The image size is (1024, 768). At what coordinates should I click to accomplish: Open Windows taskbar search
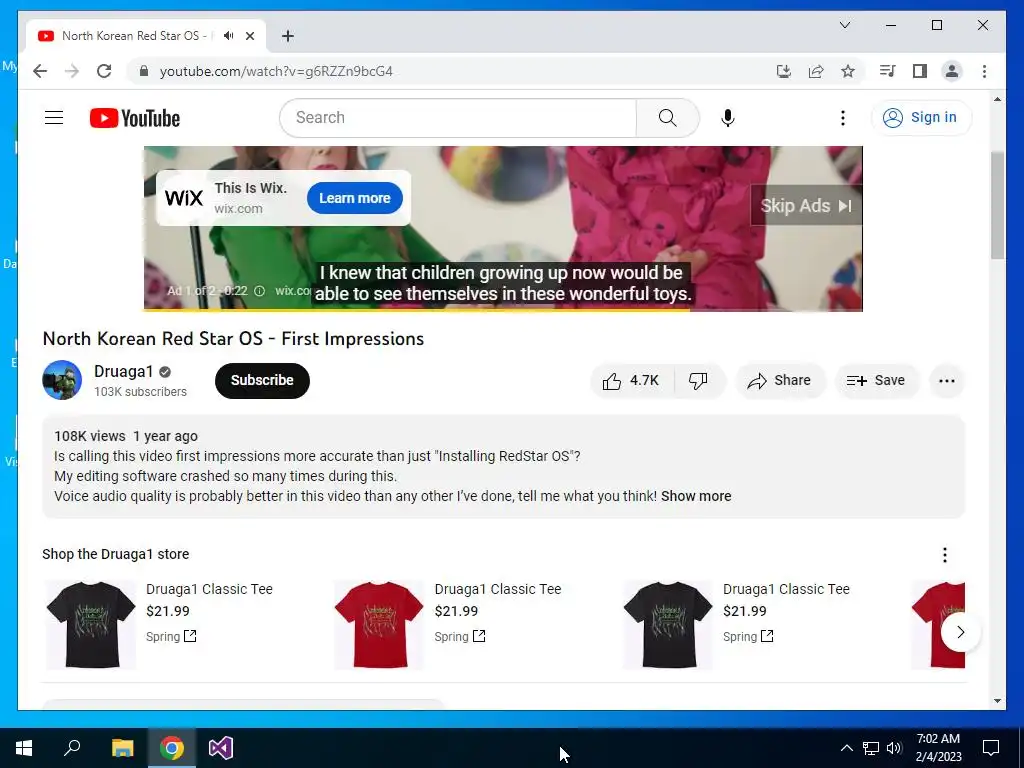coord(72,748)
